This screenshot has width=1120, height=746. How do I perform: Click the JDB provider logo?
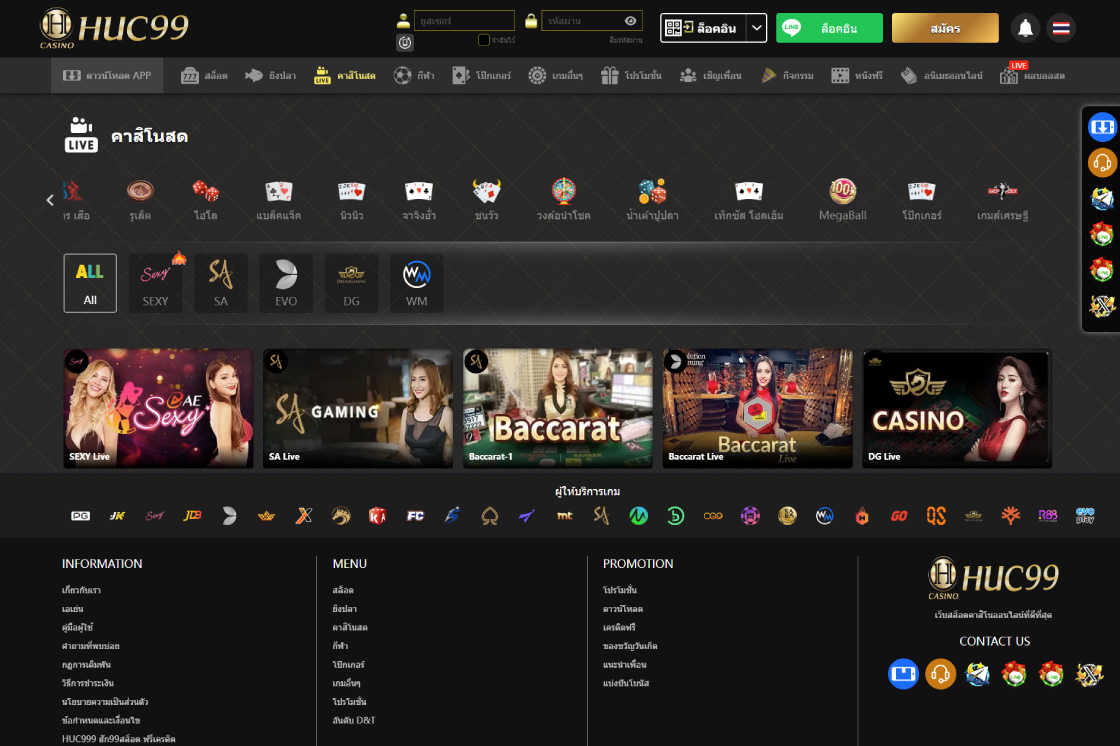(x=192, y=516)
